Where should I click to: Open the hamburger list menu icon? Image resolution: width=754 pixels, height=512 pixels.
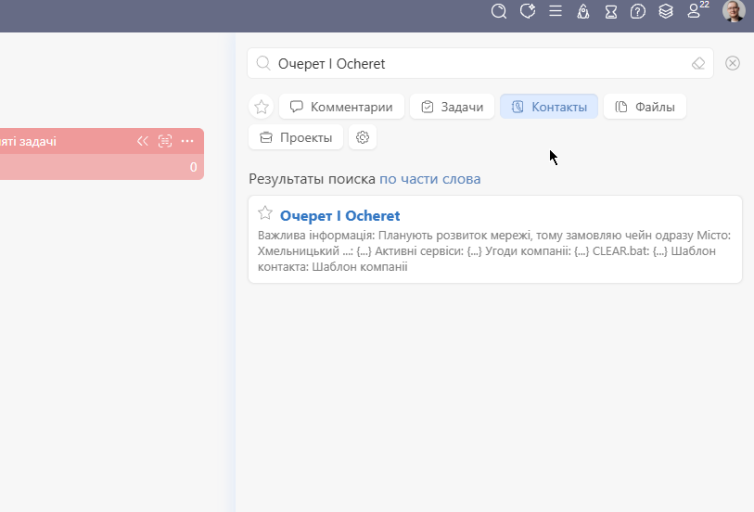pos(555,11)
